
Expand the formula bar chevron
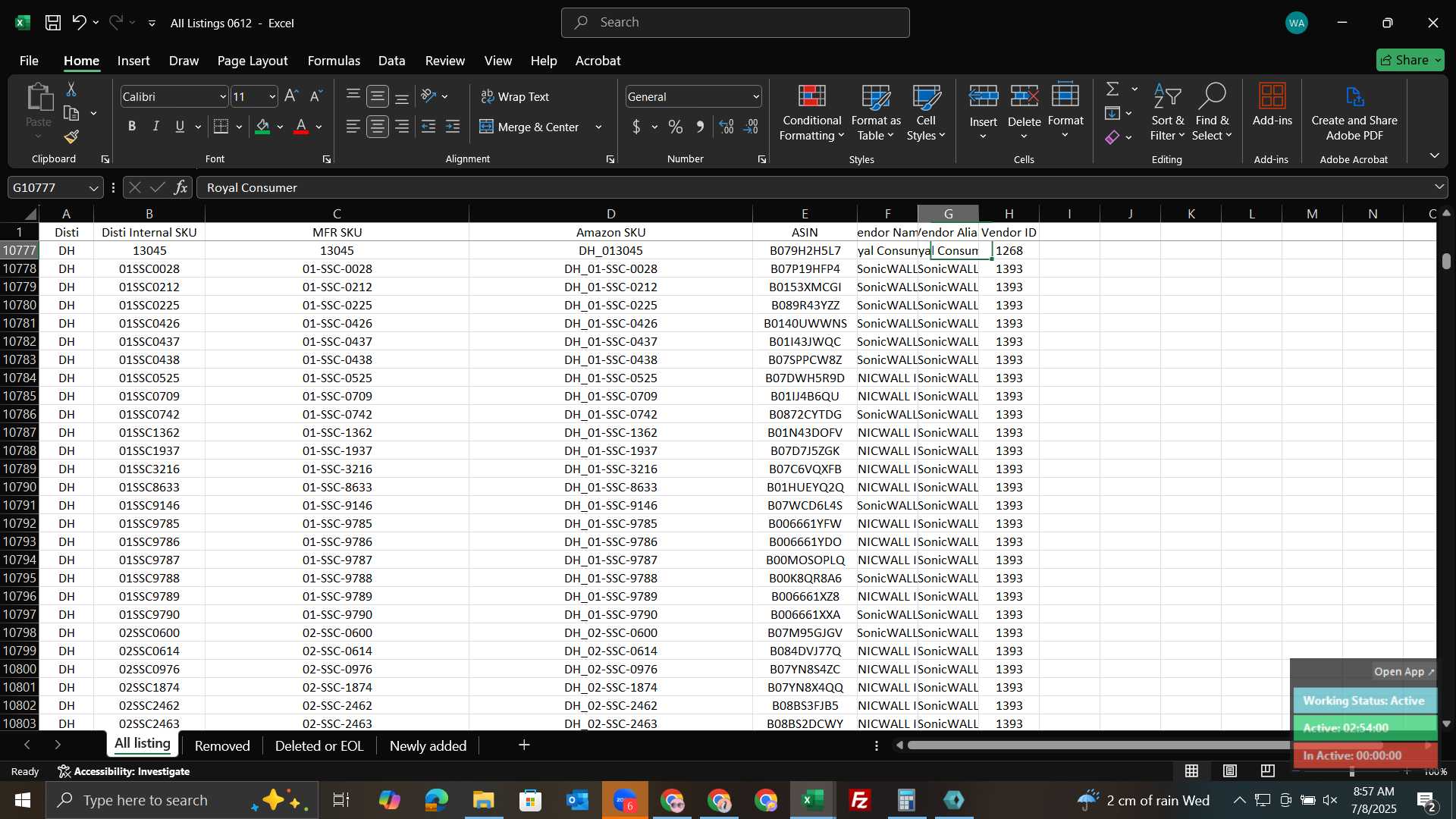[x=1439, y=187]
